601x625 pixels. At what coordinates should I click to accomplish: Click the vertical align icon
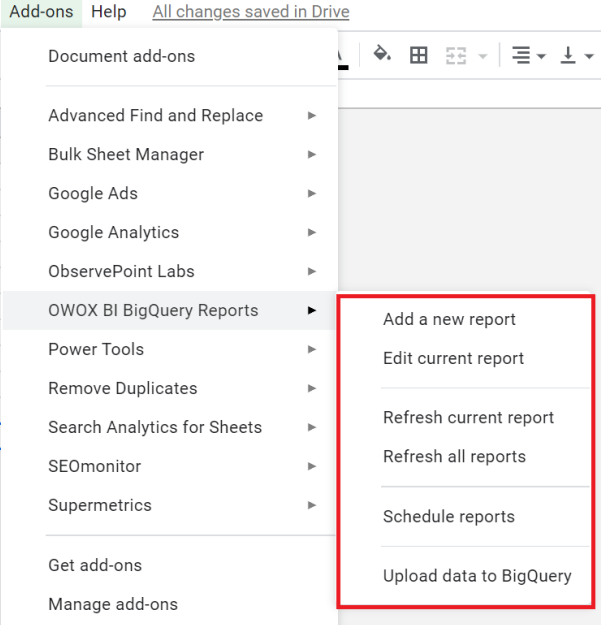(x=568, y=55)
